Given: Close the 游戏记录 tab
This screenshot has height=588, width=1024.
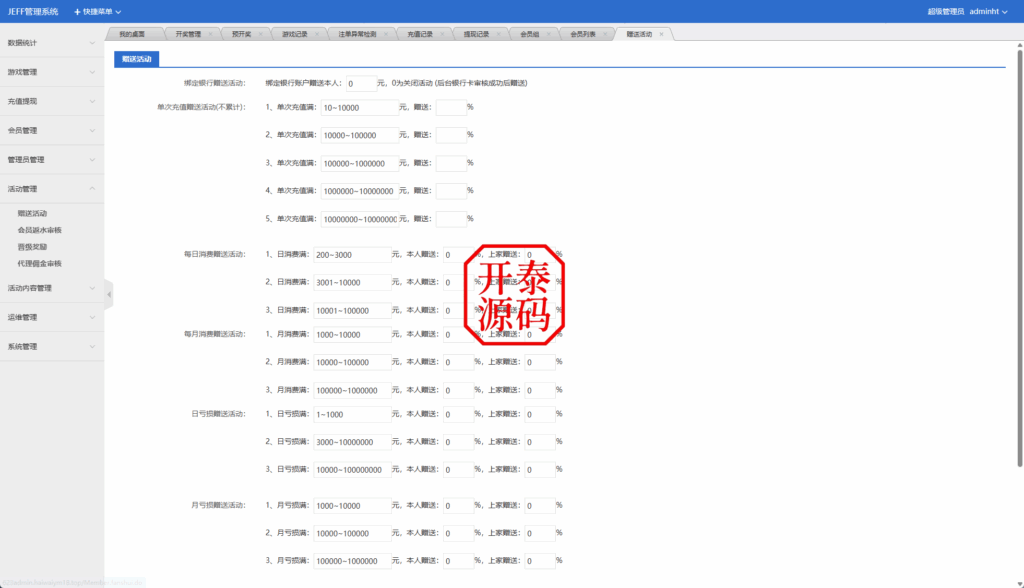Looking at the screenshot, I should (317, 32).
